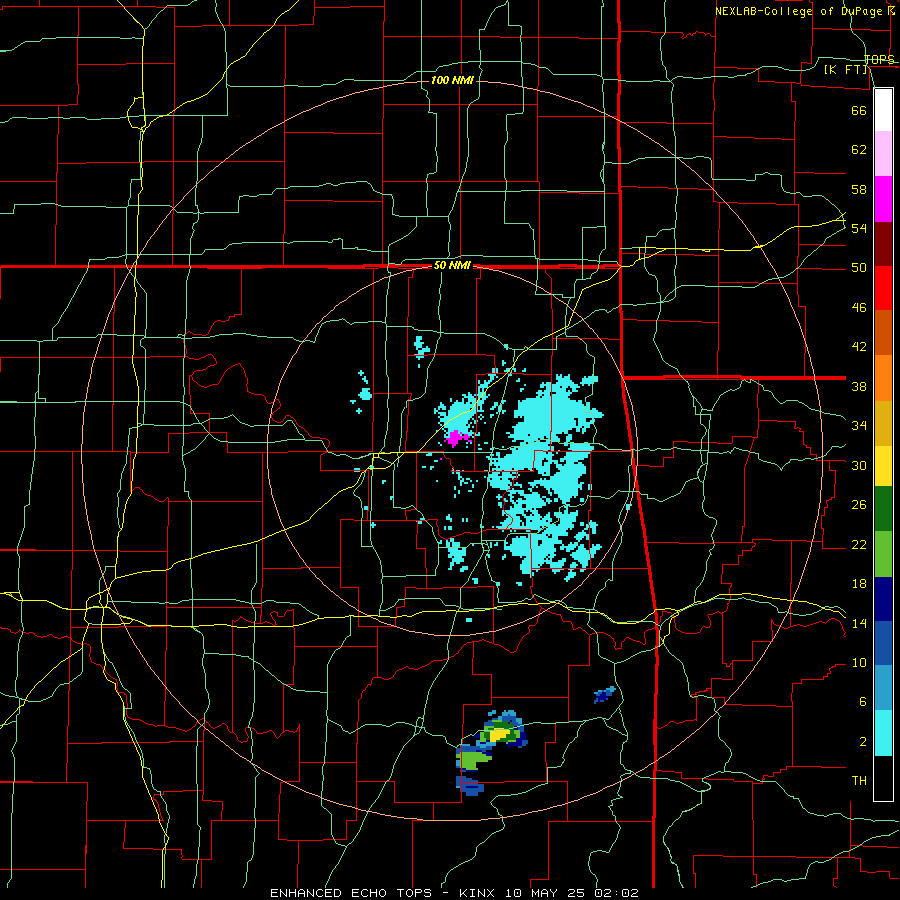Click the light green legend swatch
Viewport: 900px width, 900px height.
[x=883, y=554]
